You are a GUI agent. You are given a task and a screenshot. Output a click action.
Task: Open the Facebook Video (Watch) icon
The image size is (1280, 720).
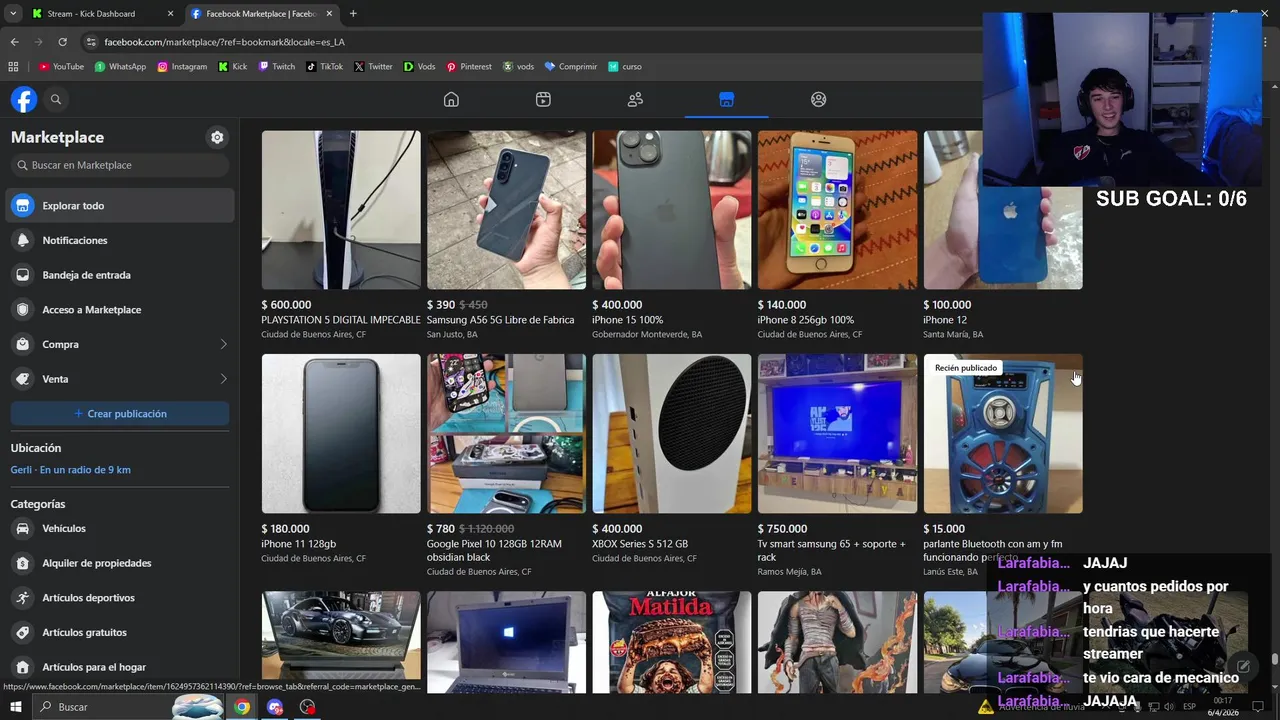[x=543, y=99]
